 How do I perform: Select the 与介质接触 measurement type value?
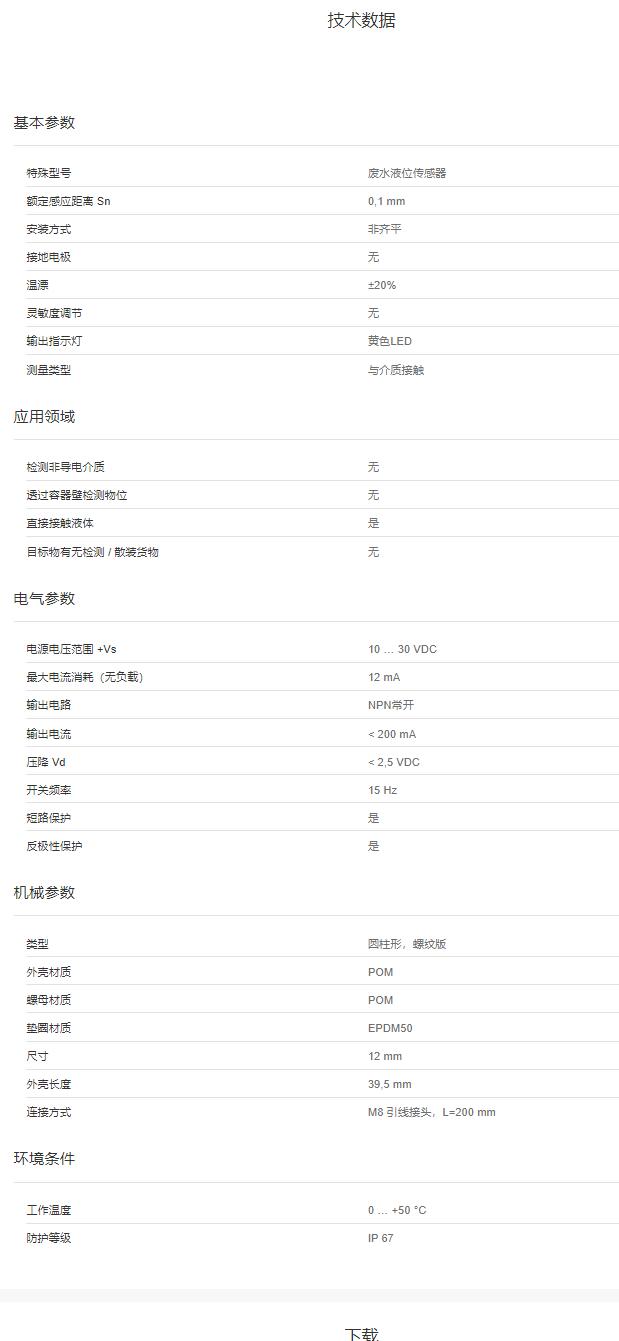396,370
